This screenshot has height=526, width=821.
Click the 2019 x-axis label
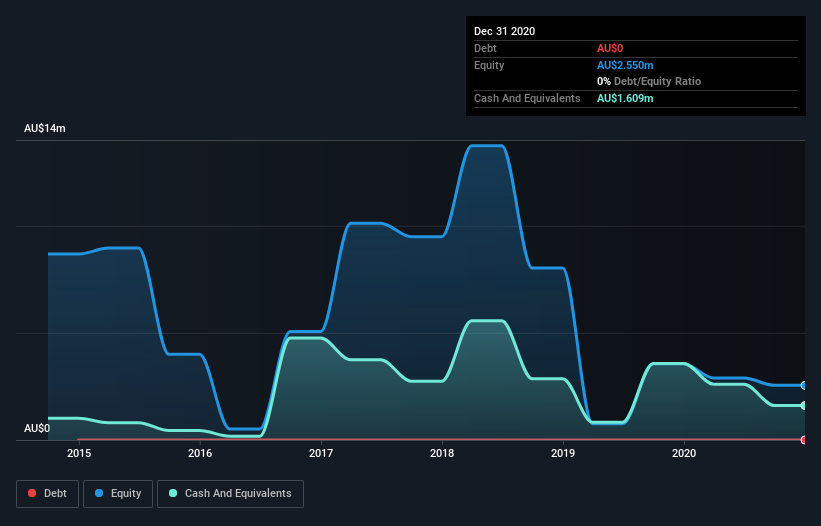563,453
